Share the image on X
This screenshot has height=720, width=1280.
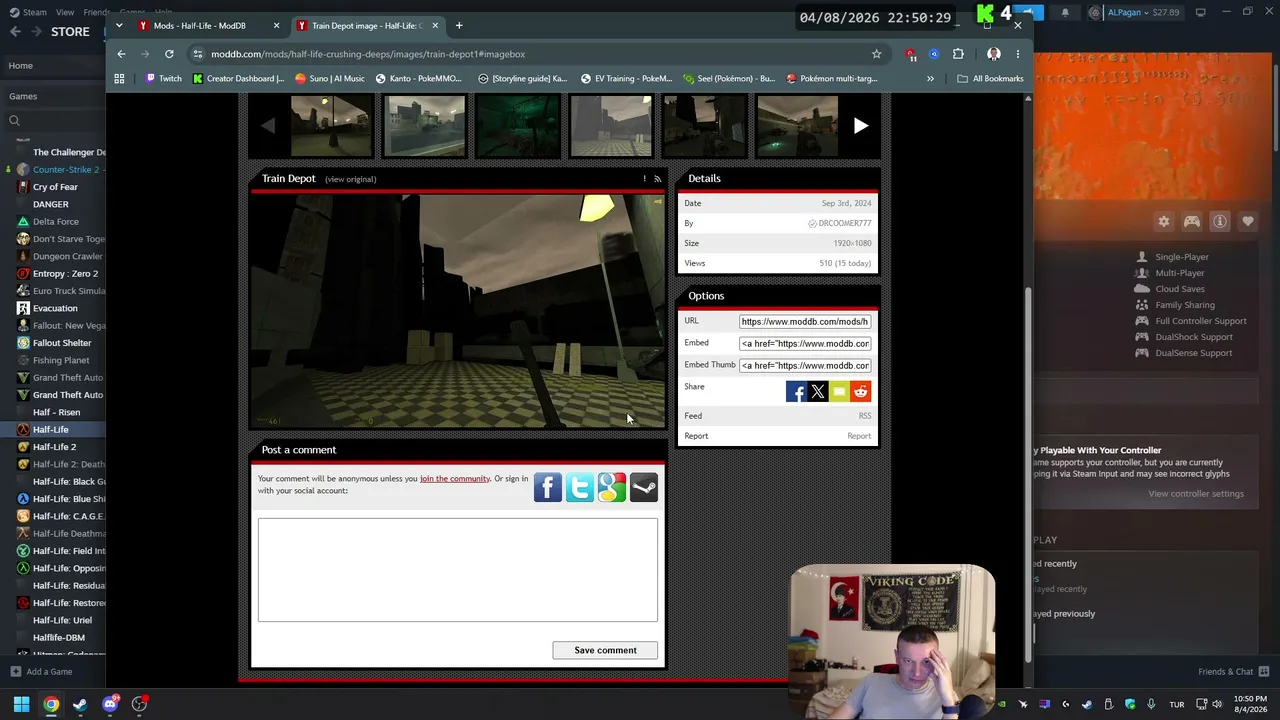(818, 392)
